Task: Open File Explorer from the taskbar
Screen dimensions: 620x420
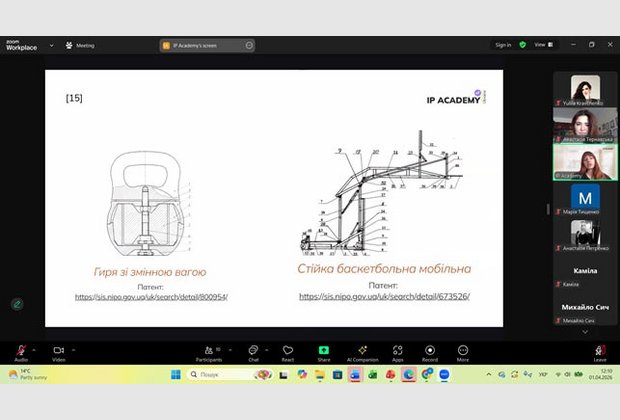Action: (x=319, y=374)
